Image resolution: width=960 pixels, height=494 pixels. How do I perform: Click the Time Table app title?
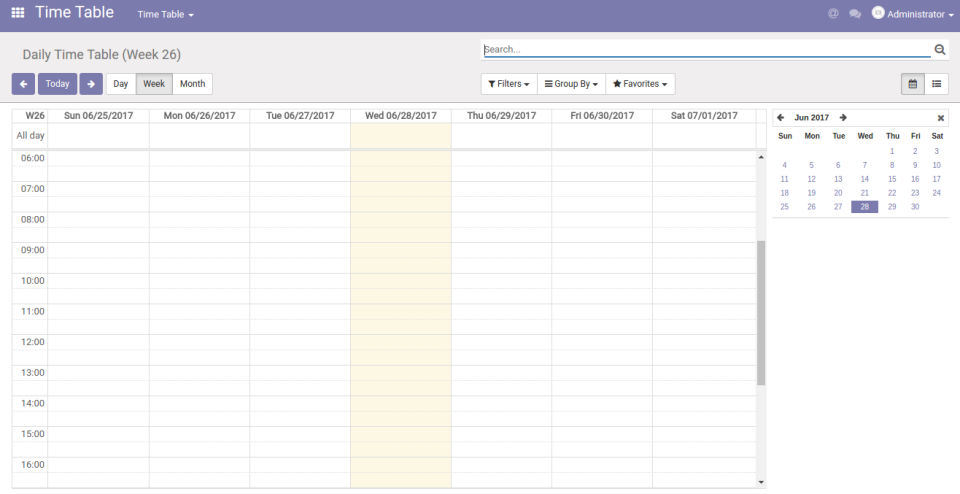[75, 12]
